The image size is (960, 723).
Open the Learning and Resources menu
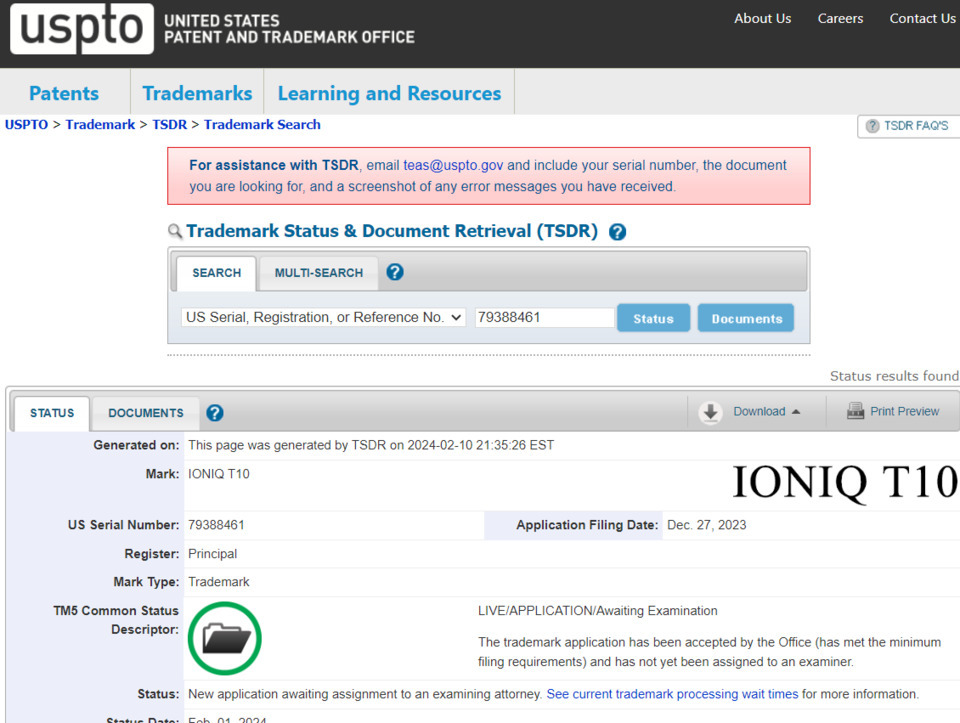coord(389,93)
